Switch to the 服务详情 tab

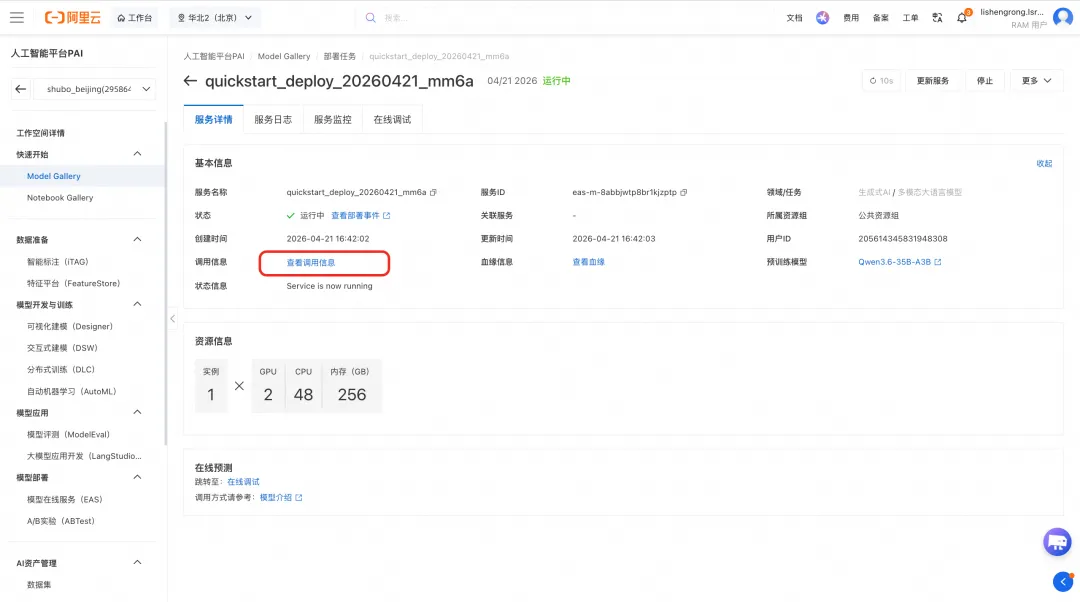(214, 120)
